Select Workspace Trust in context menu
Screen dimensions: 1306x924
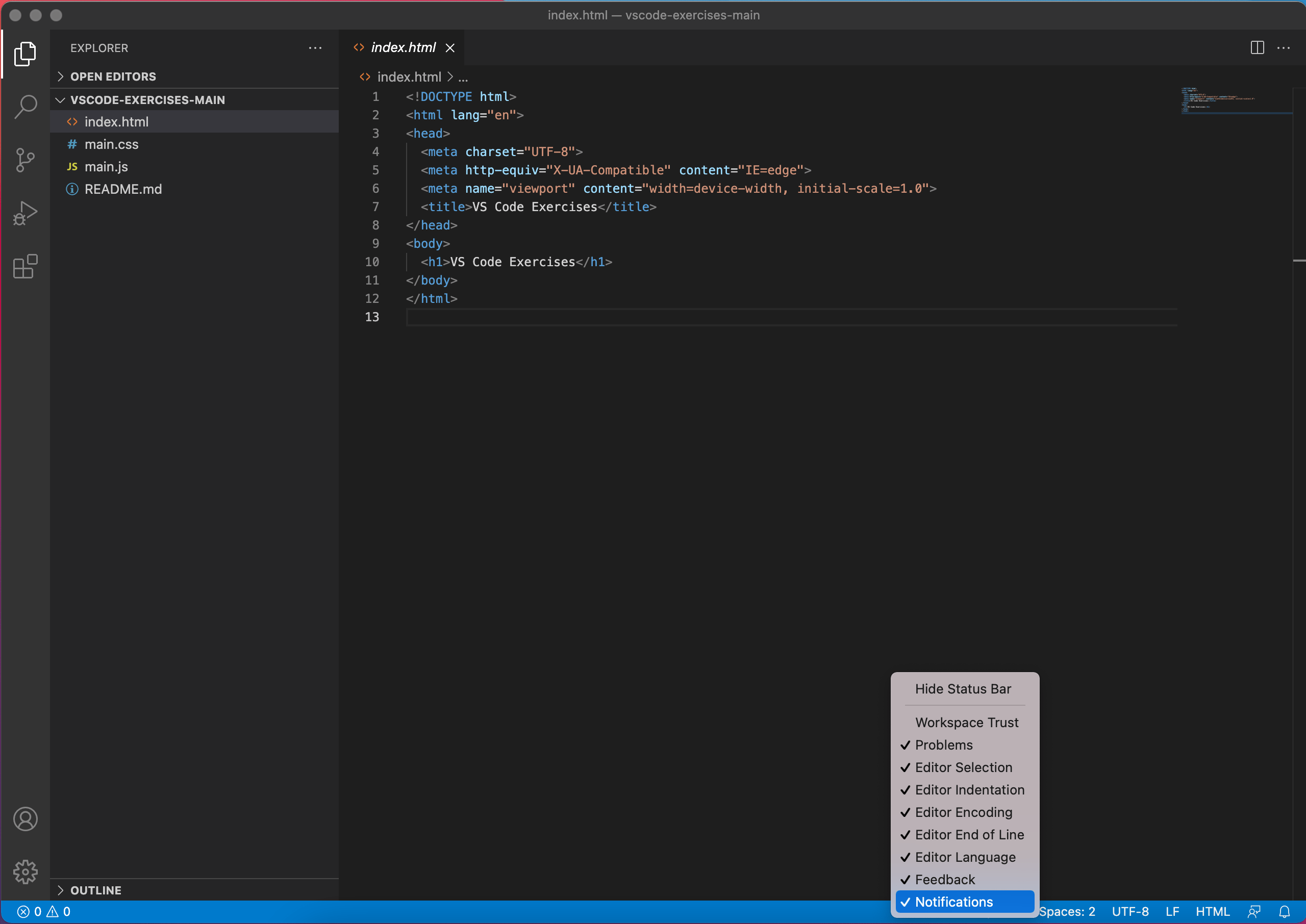coord(966,723)
